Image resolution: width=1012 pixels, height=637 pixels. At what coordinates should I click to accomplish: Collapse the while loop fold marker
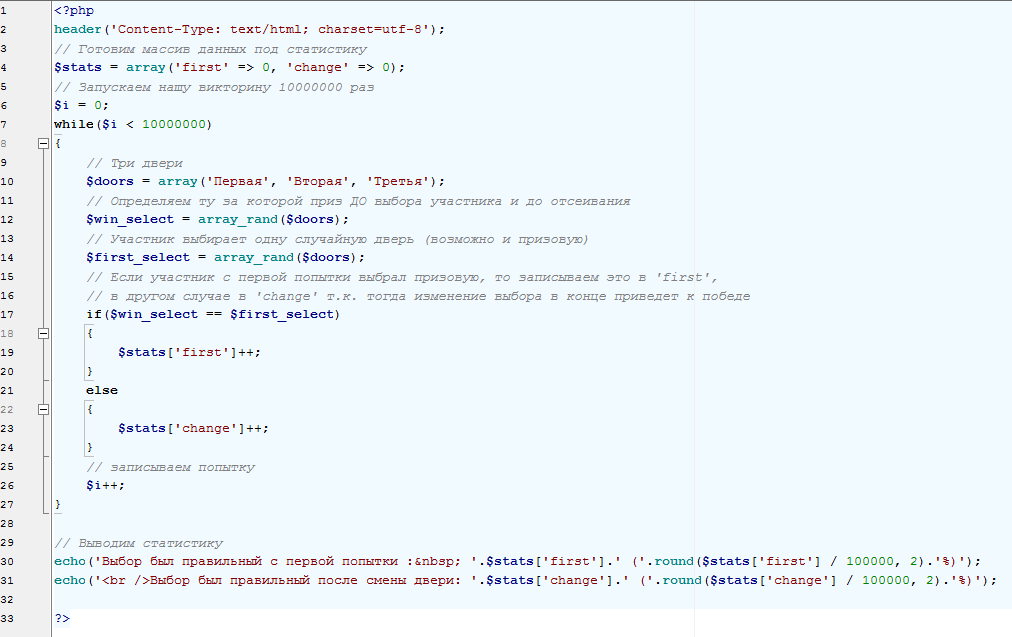point(43,143)
